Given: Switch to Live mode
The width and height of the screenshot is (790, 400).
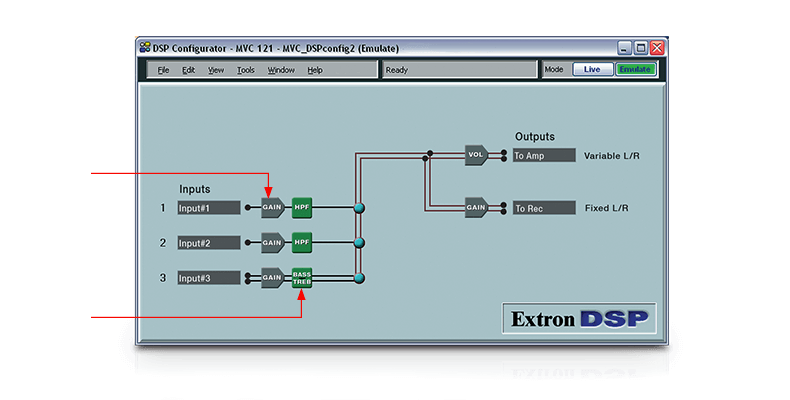Looking at the screenshot, I should pyautogui.click(x=592, y=70).
